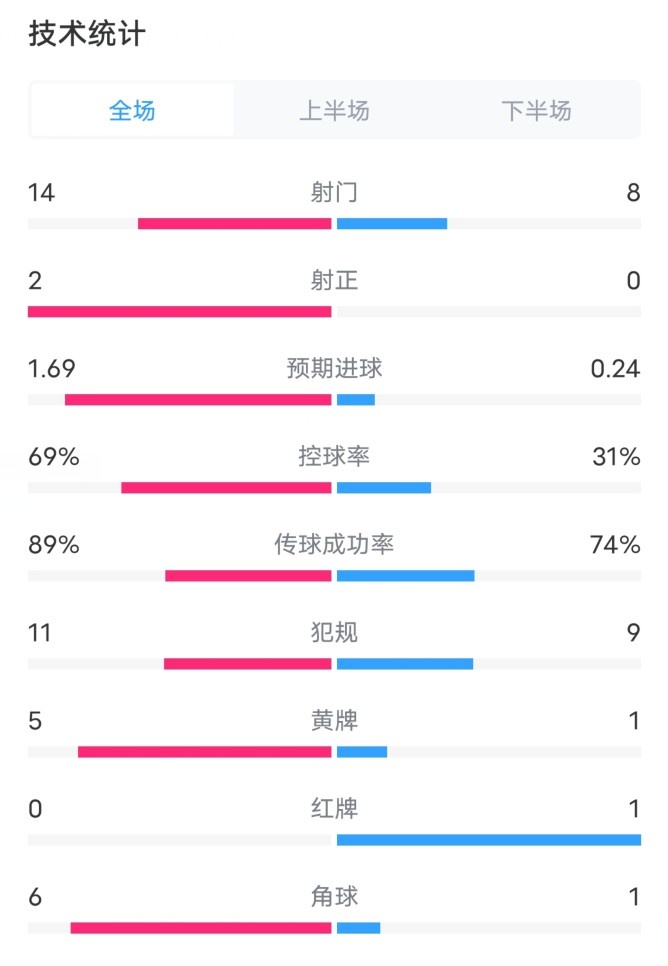Click the blue 射门 bar
The height and width of the screenshot is (966, 668).
click(x=392, y=224)
